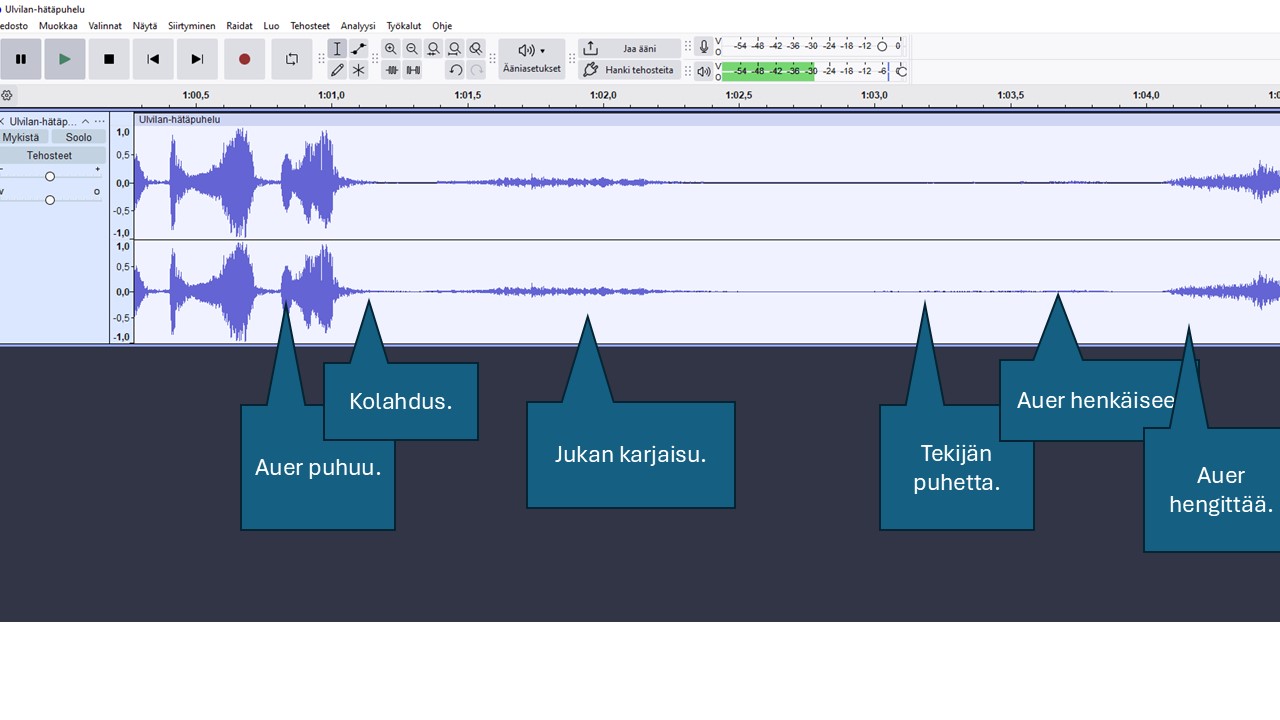Viewport: 1280px width, 720px height.
Task: Click the Undo arrow icon
Action: pos(455,70)
